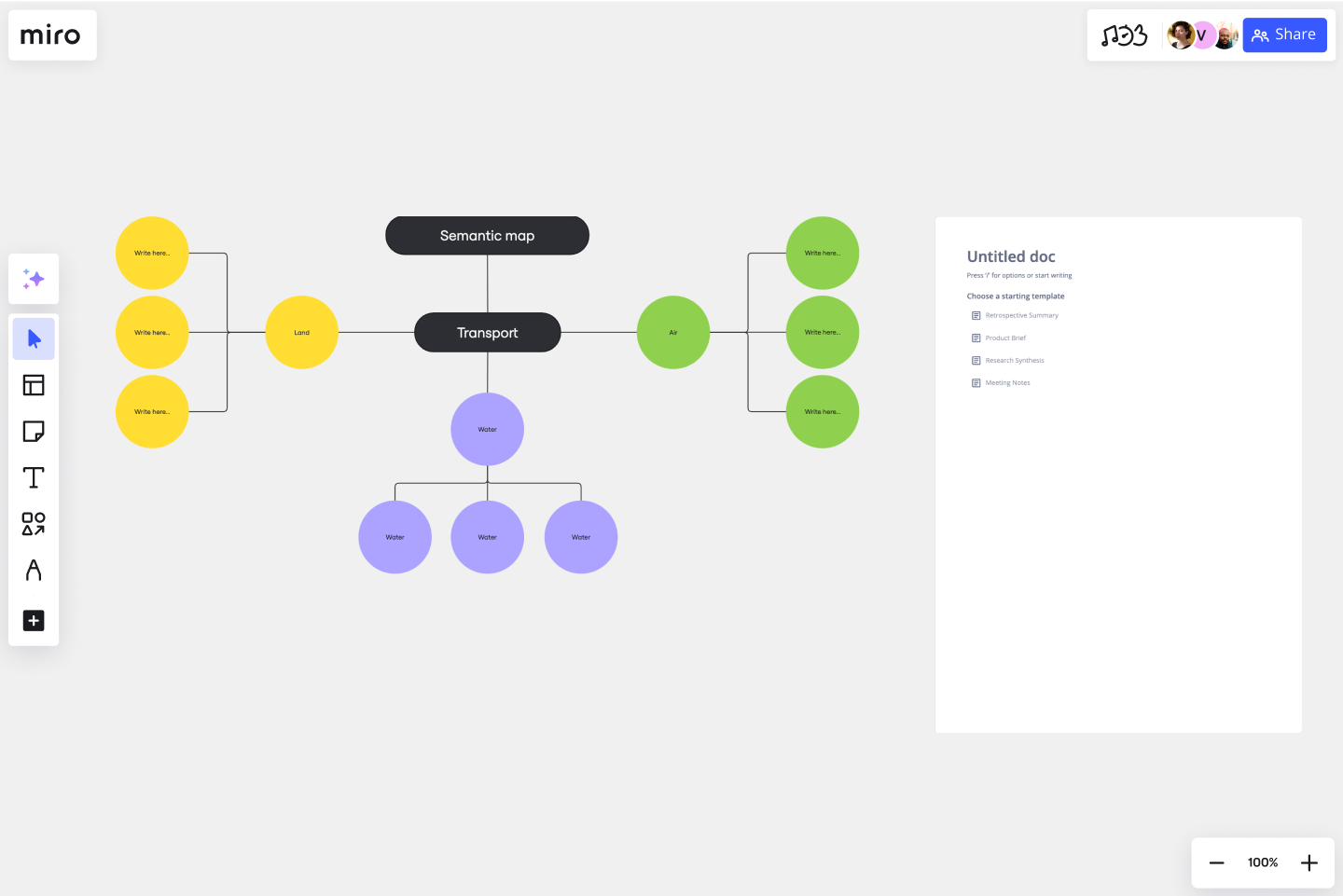
Task: Create a sticky note with sticky note tool
Action: pyautogui.click(x=34, y=431)
